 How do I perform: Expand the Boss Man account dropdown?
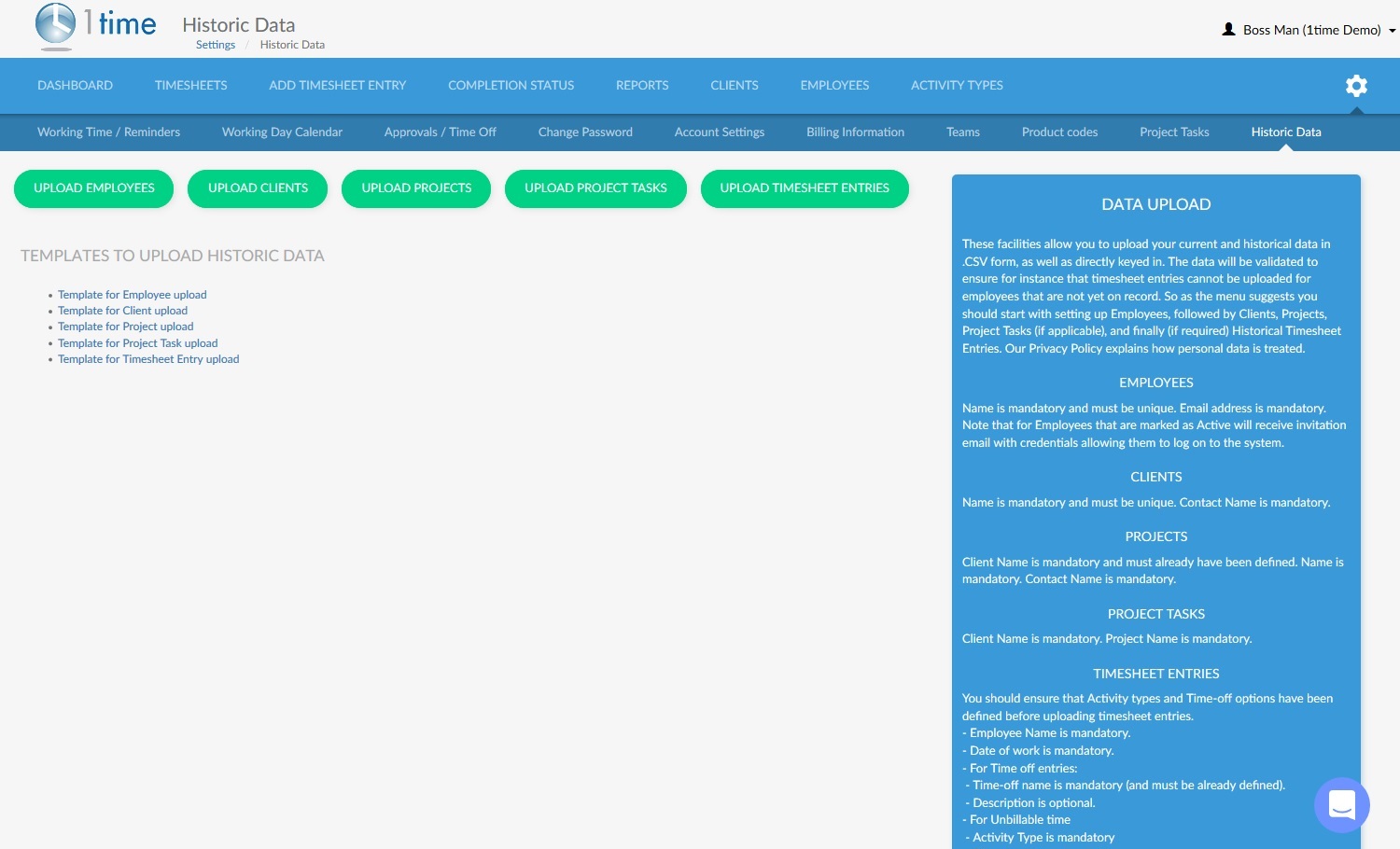(x=1392, y=31)
